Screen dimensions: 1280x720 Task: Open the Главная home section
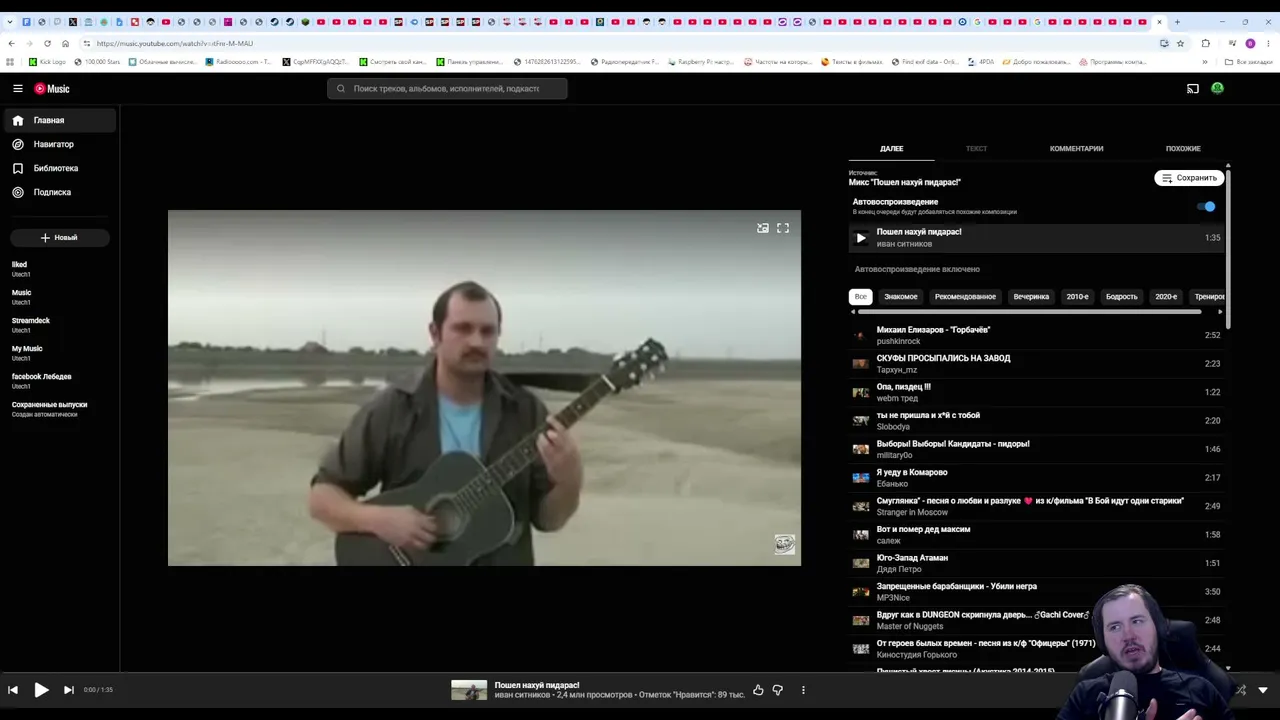58,120
